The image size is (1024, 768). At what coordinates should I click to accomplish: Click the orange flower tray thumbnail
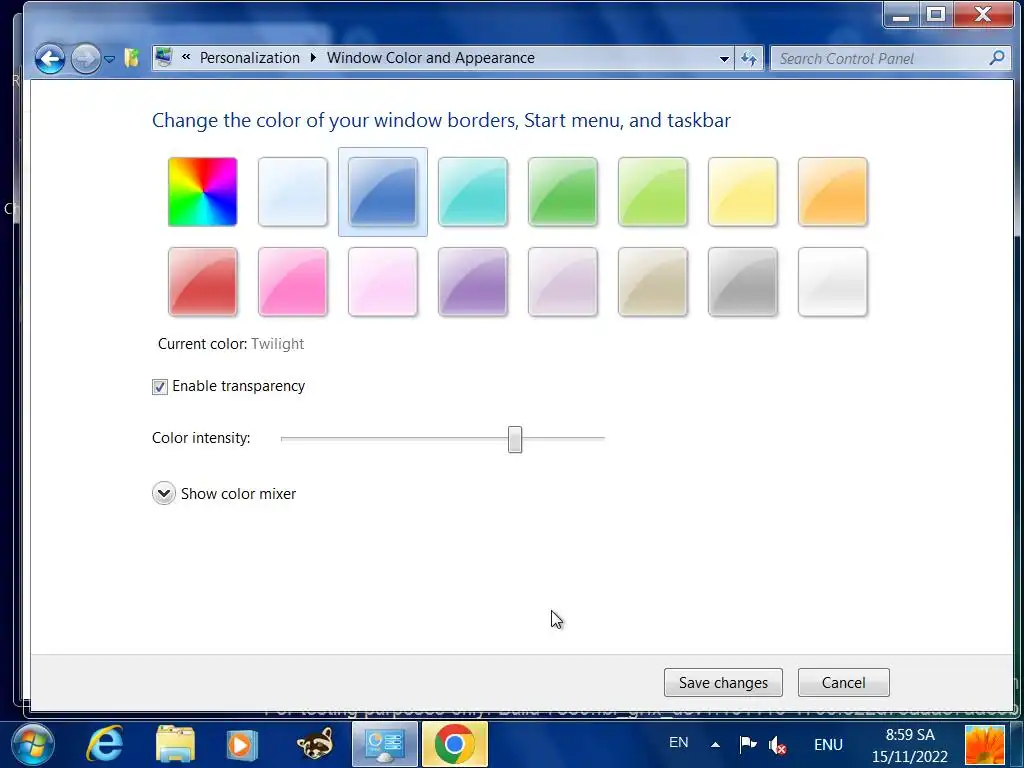pos(985,745)
